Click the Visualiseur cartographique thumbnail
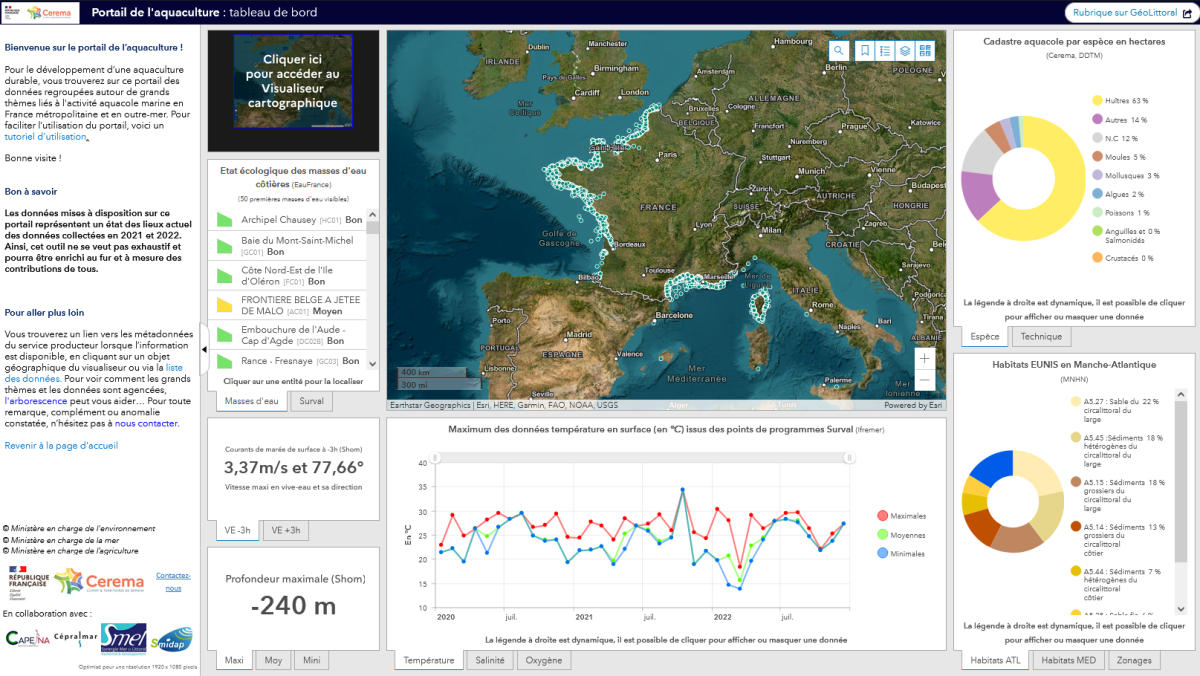1200x676 pixels. [x=293, y=81]
